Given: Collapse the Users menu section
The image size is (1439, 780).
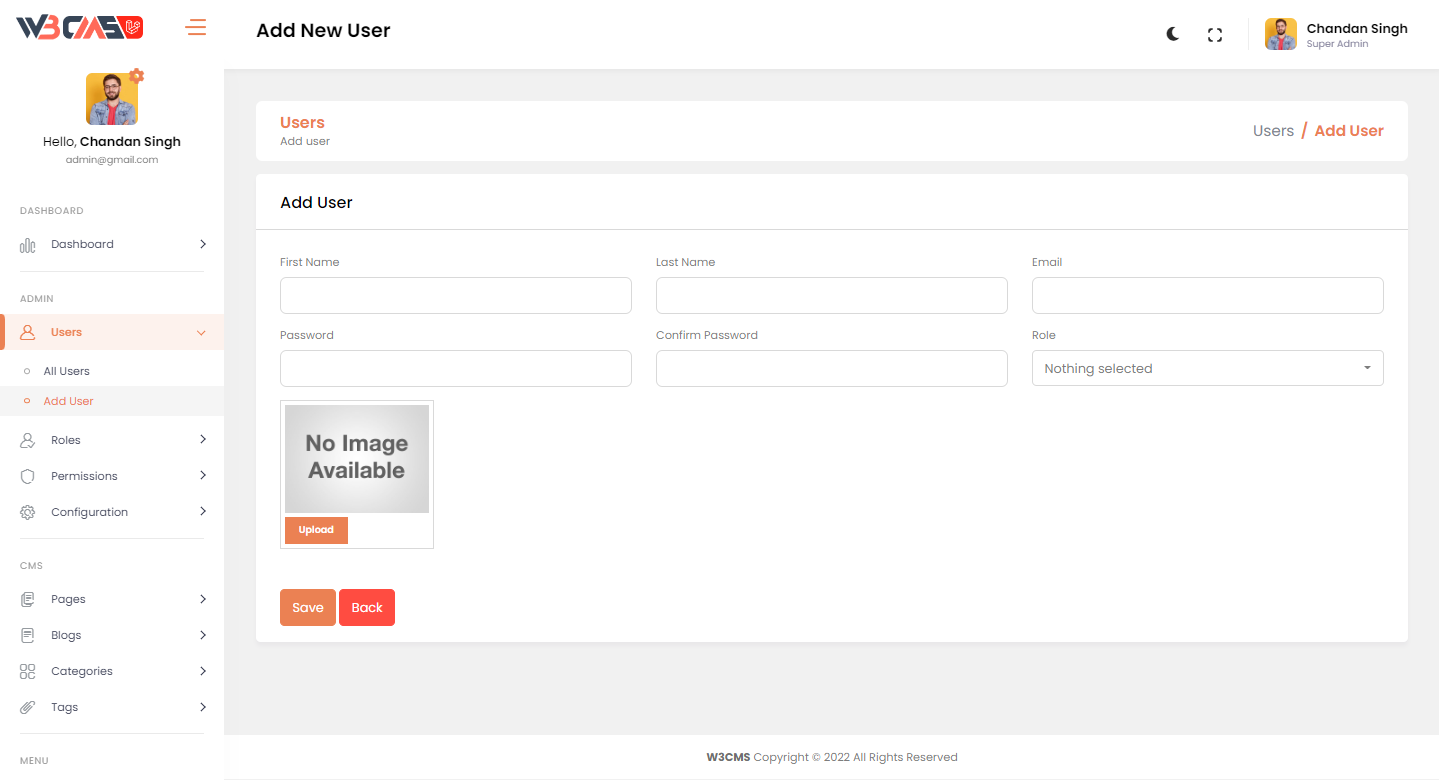Looking at the screenshot, I should click(201, 332).
